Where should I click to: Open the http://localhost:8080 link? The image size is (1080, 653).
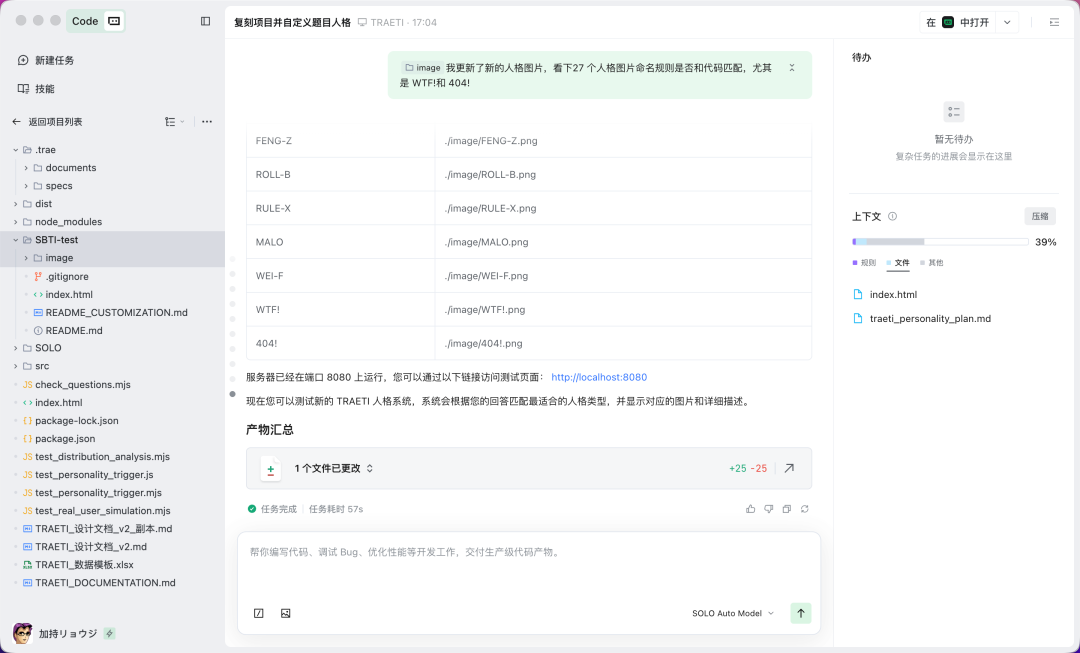pos(599,377)
